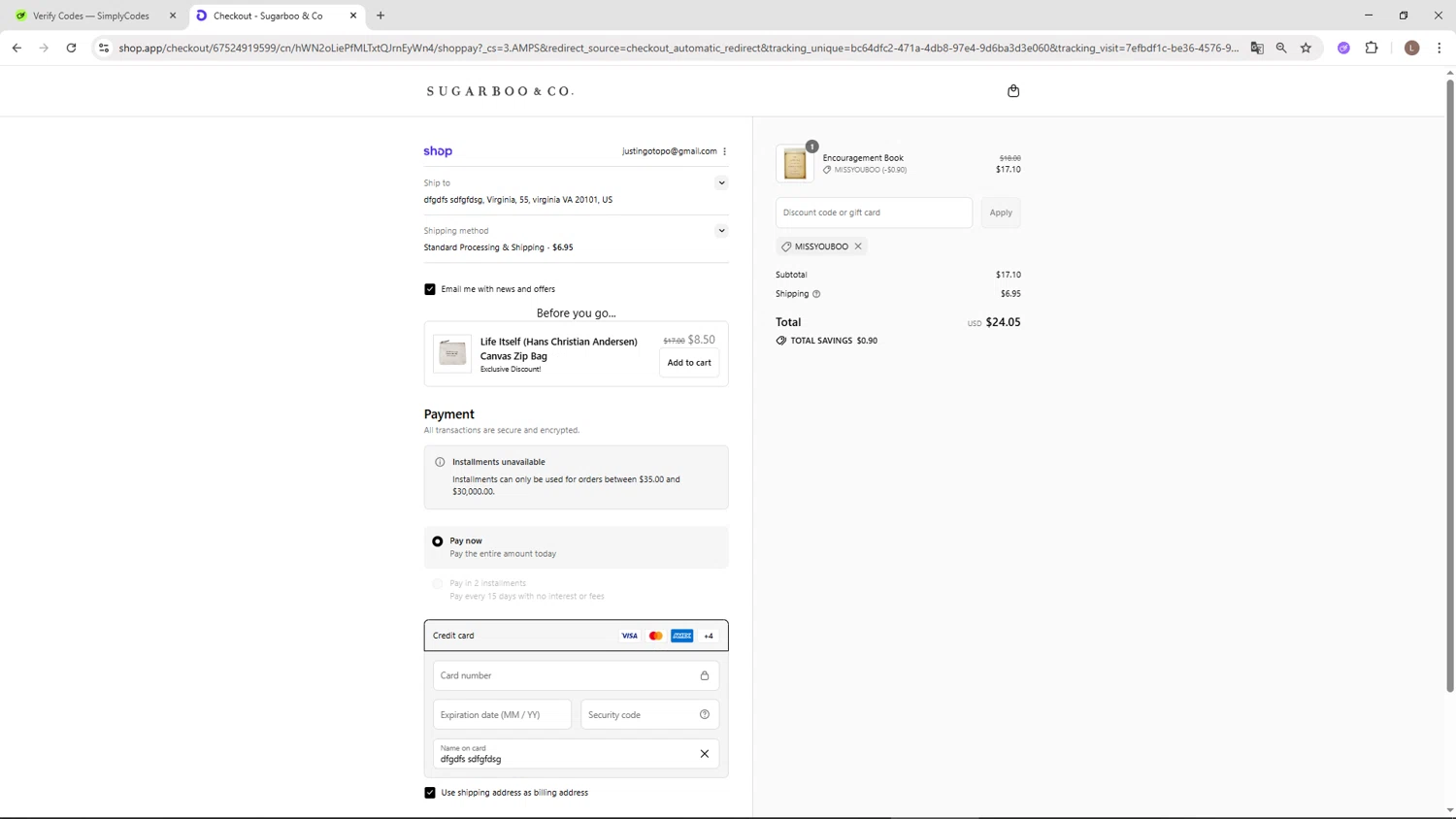The width and height of the screenshot is (1456, 819).
Task: Click the browser back arrow
Action: (17, 48)
